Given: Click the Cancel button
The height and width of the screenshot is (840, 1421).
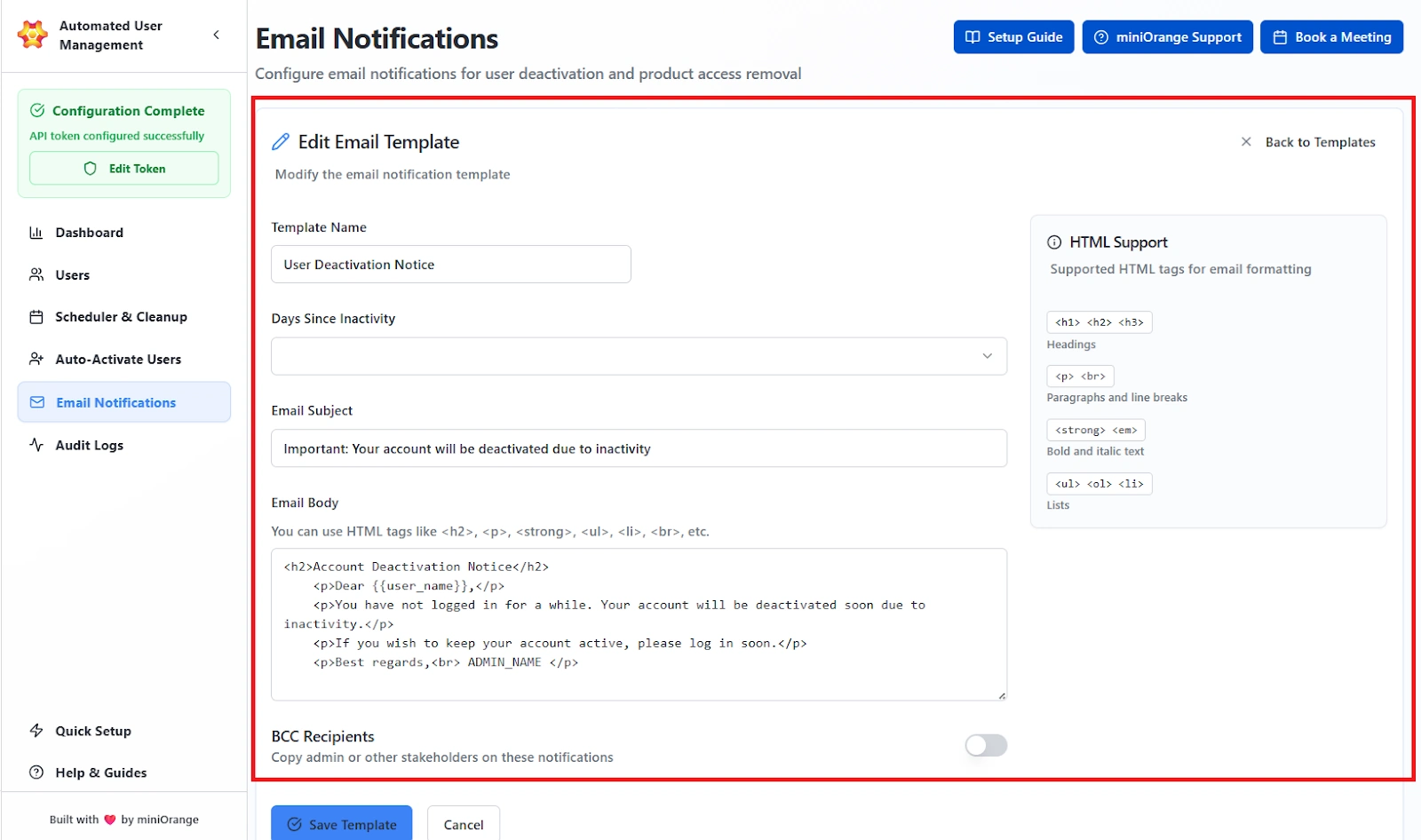Looking at the screenshot, I should (x=463, y=823).
